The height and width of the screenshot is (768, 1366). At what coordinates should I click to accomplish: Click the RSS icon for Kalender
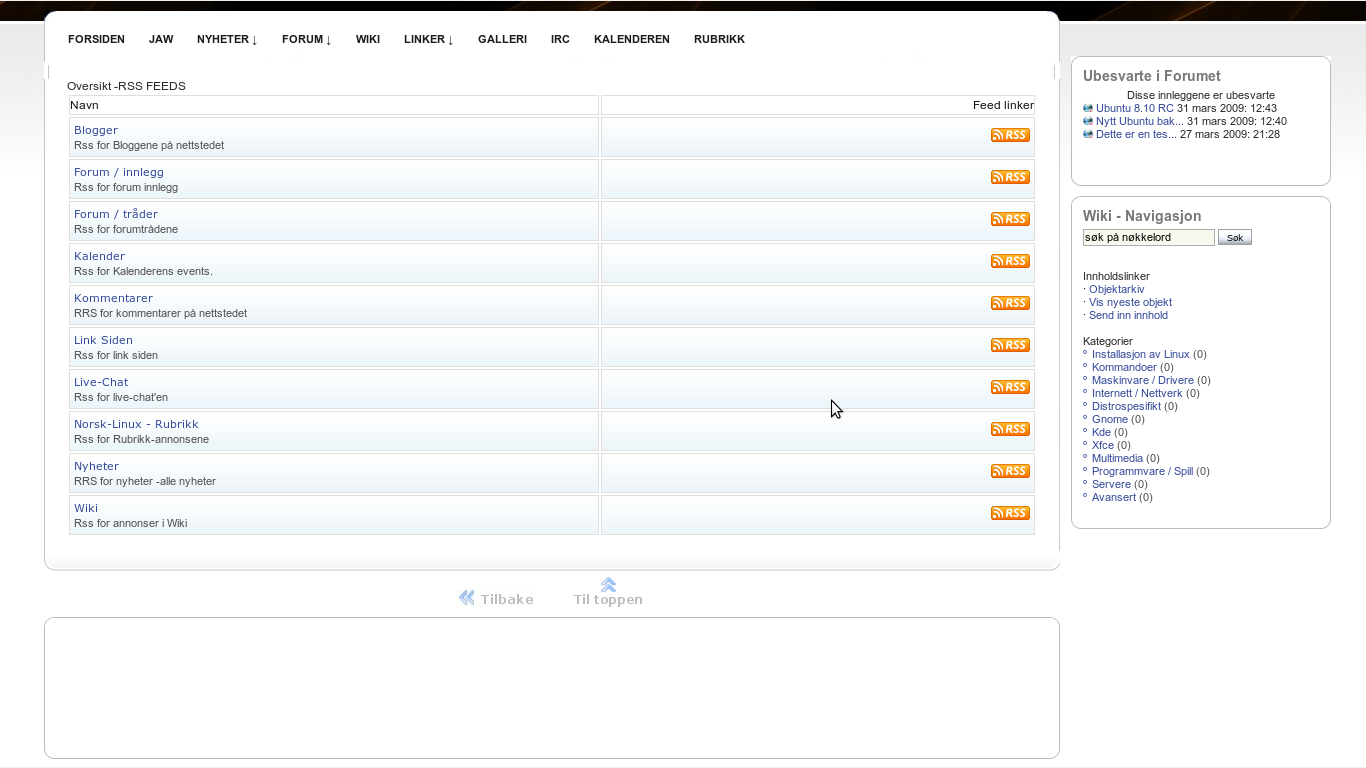click(1010, 261)
